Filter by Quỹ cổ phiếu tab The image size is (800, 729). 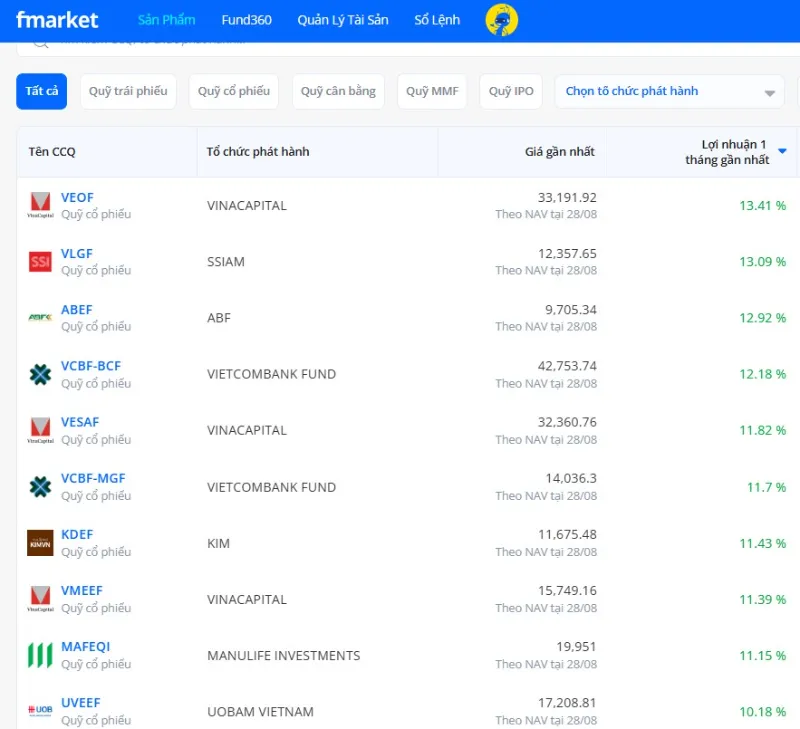[x=234, y=91]
